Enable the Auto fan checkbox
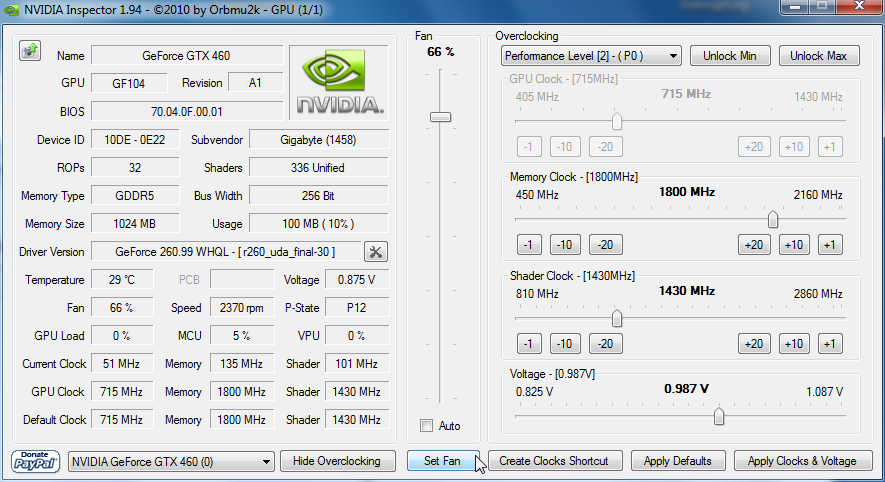Image resolution: width=885 pixels, height=482 pixels. pos(428,426)
